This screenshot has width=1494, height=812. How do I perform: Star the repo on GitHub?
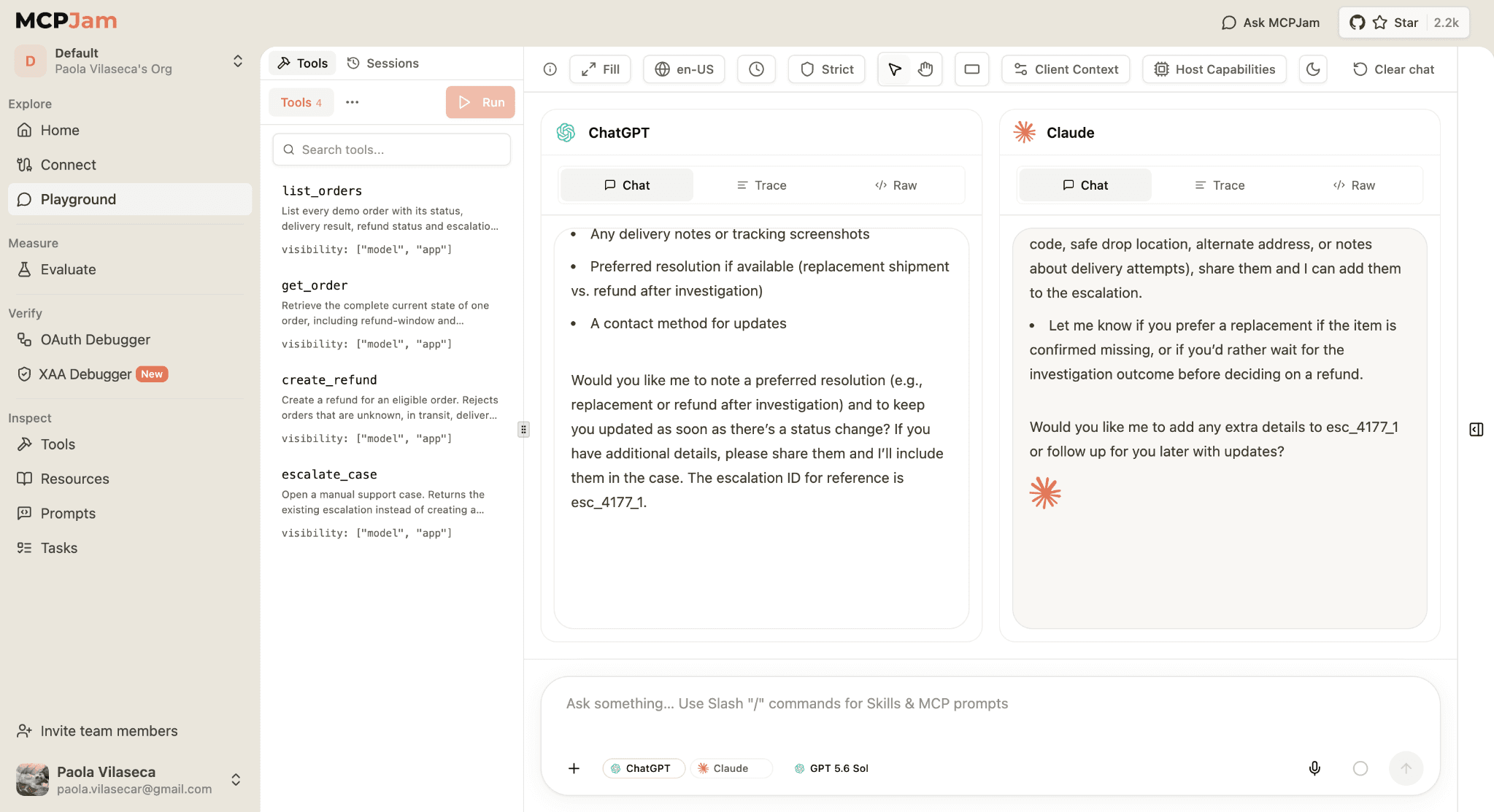point(1404,23)
